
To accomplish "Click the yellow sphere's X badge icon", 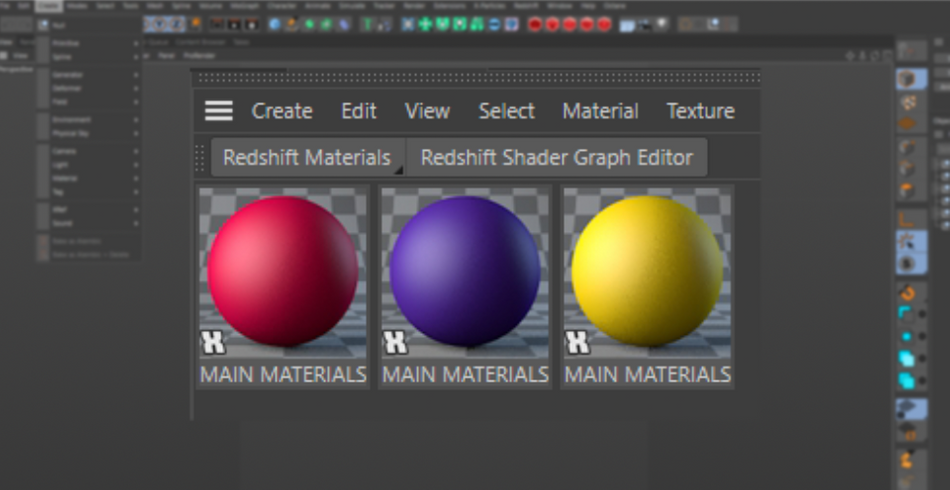I will (x=577, y=343).
